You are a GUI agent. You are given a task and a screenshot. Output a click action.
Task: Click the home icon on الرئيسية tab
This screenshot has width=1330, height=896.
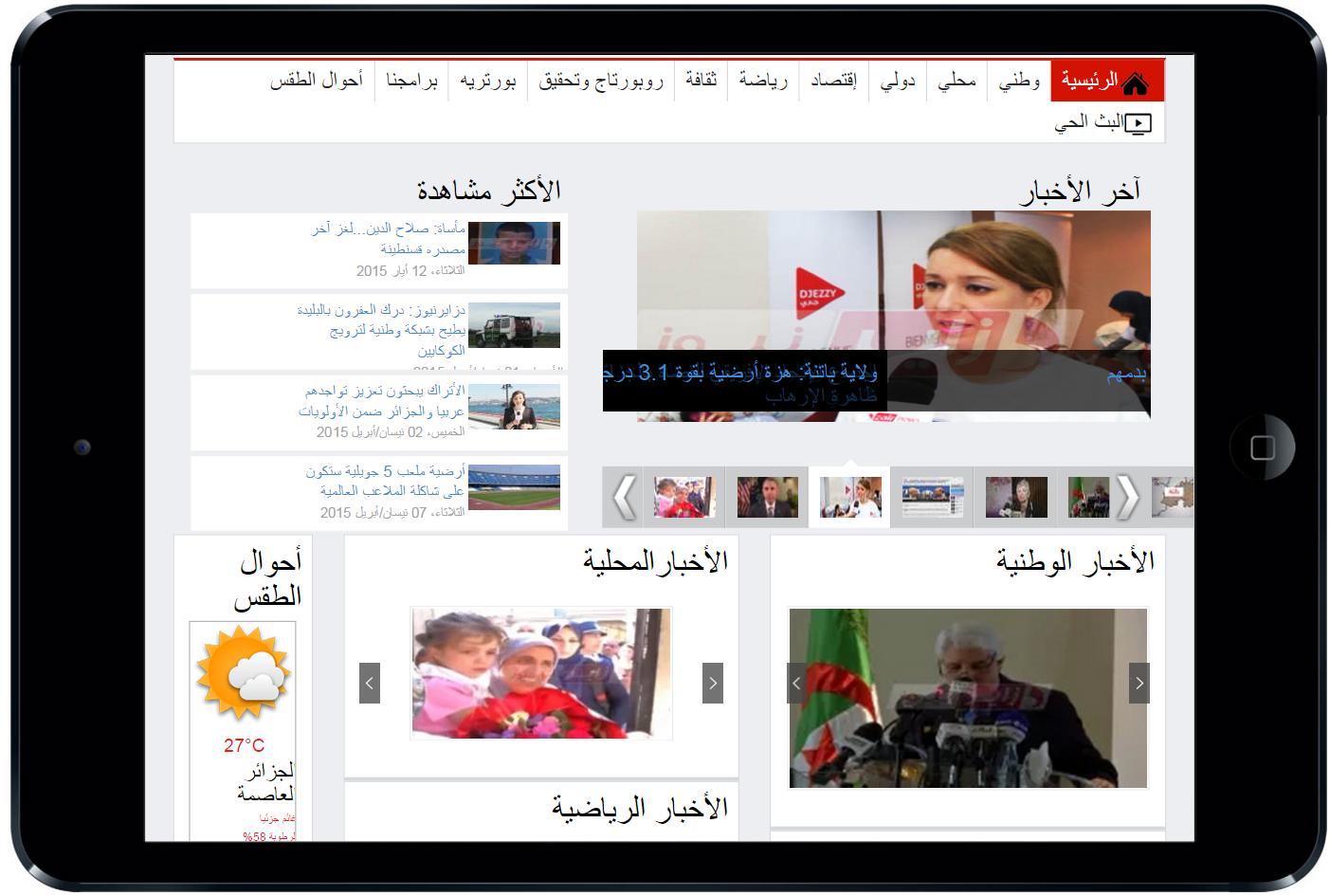[x=1135, y=83]
